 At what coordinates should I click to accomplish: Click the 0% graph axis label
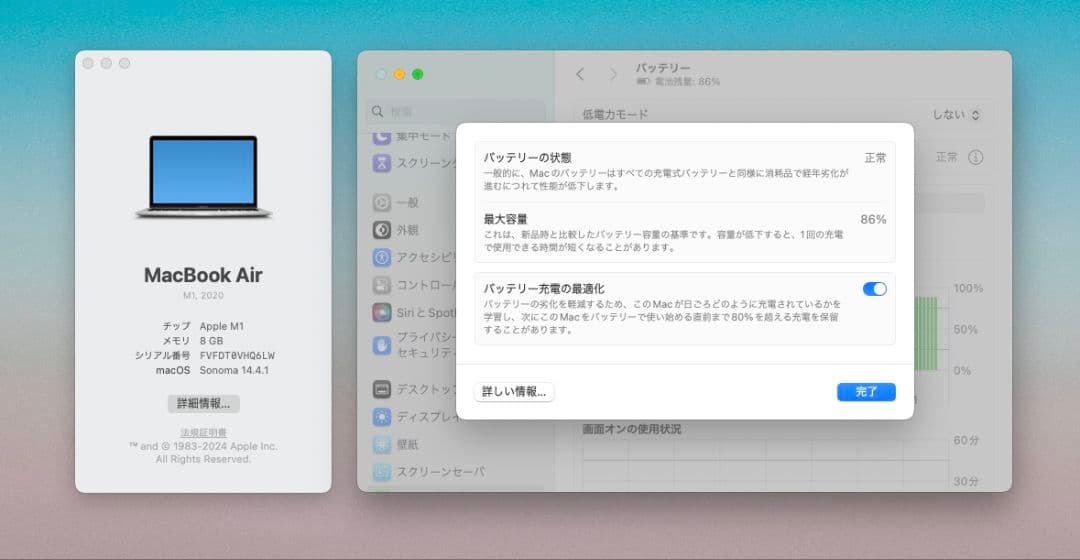click(962, 371)
